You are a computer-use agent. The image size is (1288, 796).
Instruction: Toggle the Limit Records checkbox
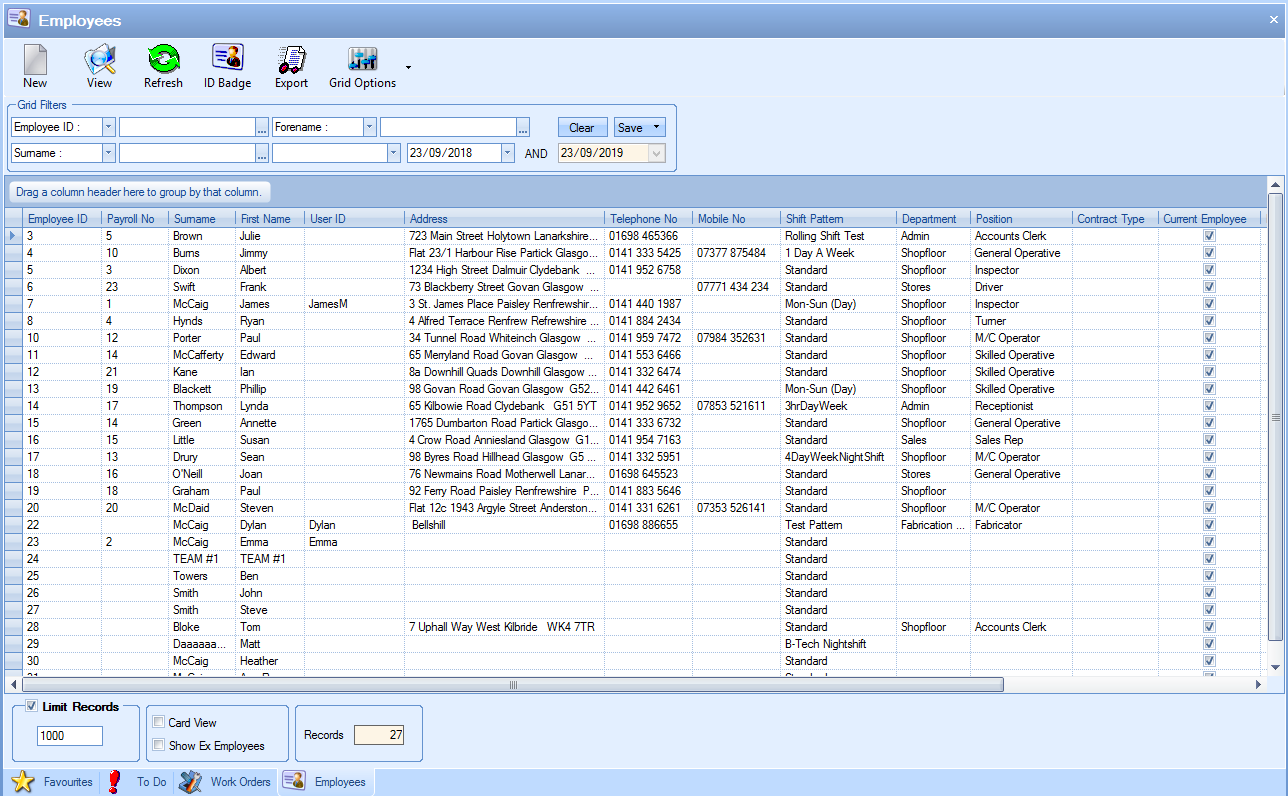(32, 706)
